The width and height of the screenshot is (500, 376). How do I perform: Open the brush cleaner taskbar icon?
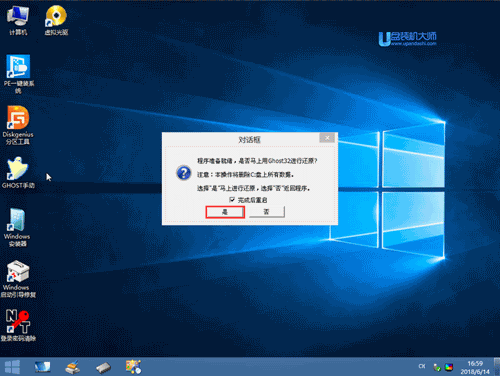pyautogui.click(x=73, y=367)
